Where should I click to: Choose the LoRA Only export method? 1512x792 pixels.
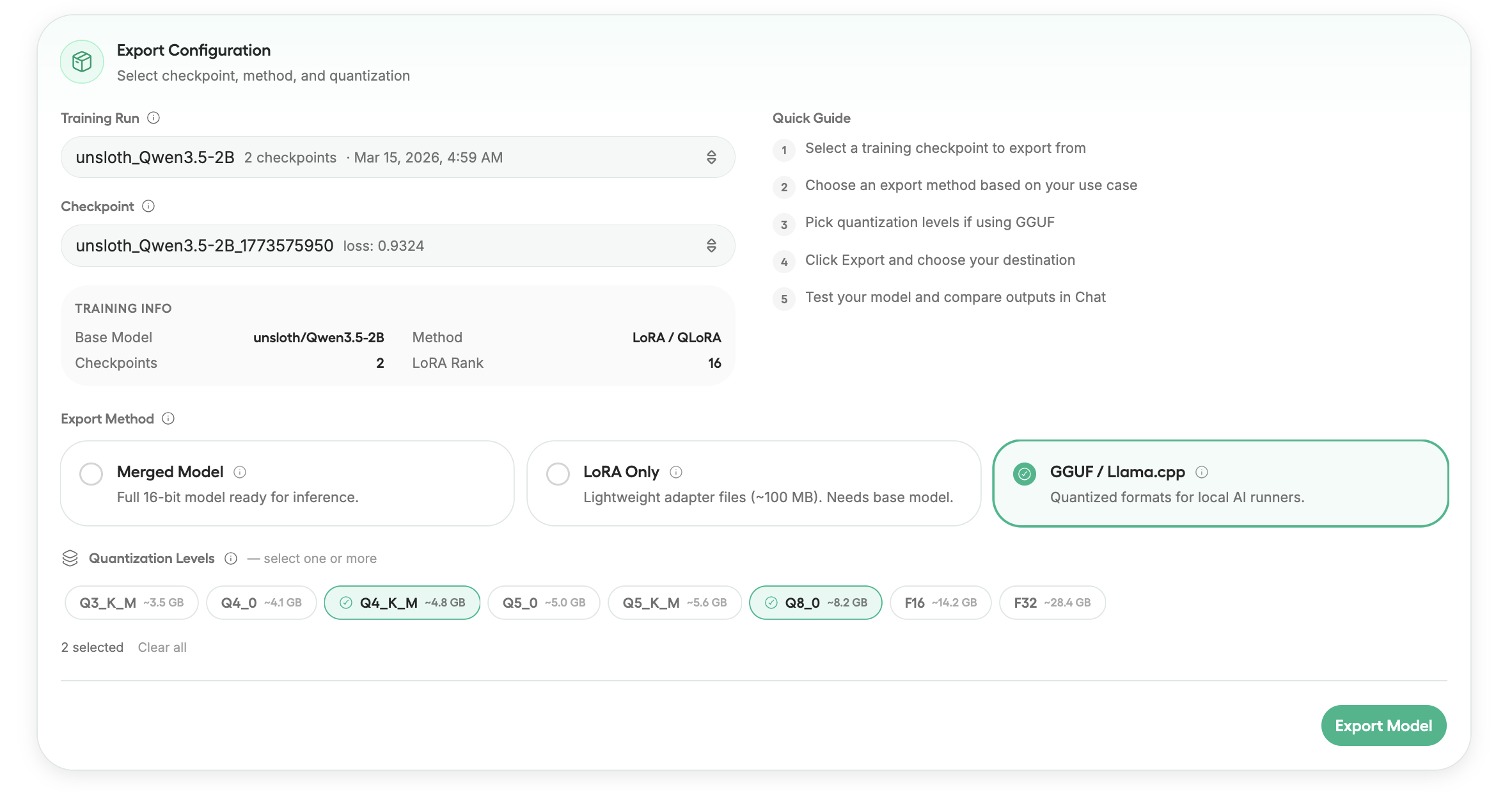(x=558, y=474)
